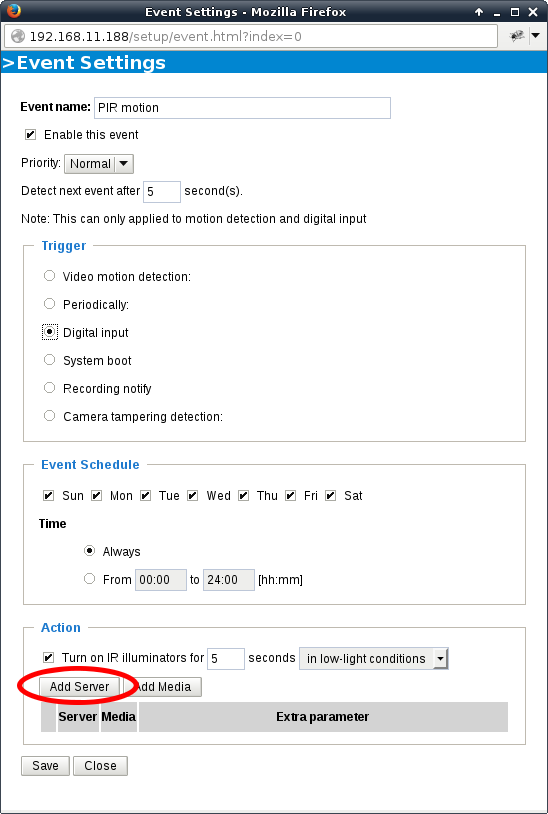Select the System boot trigger option
Screen dimensions: 548x814
coord(49,360)
